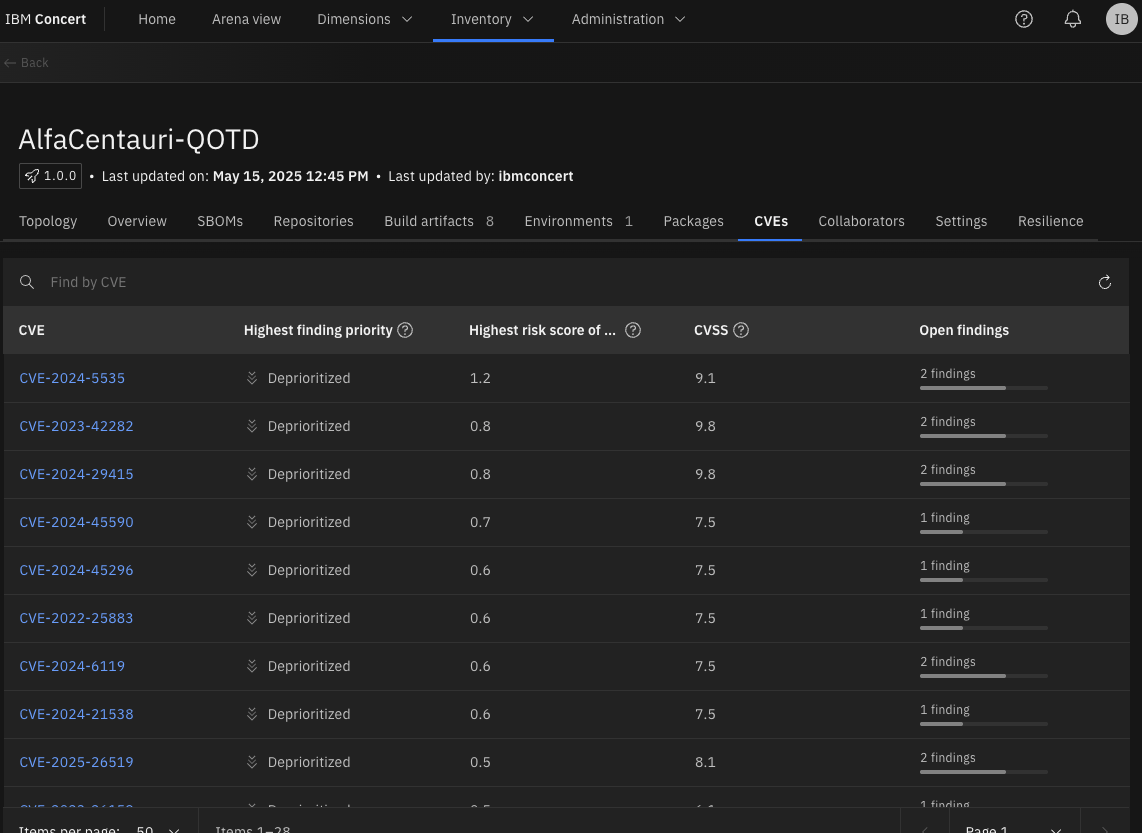
Task: Click the AlfaCentauri-QOTD application title
Action: tap(139, 139)
